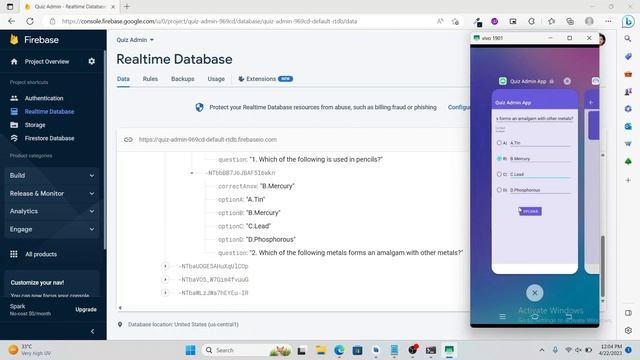
Task: Click the question text field in phone
Action: coord(534,118)
